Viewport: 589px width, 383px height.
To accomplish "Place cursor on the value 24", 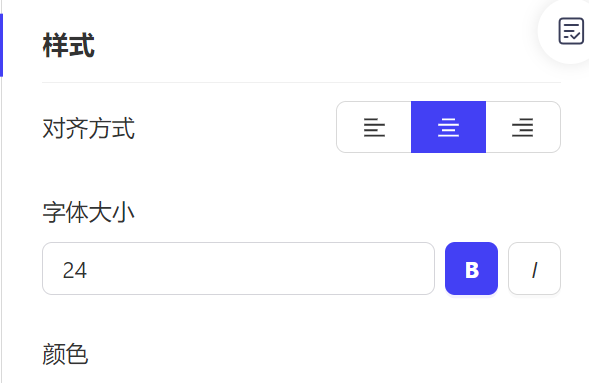I will coord(75,270).
